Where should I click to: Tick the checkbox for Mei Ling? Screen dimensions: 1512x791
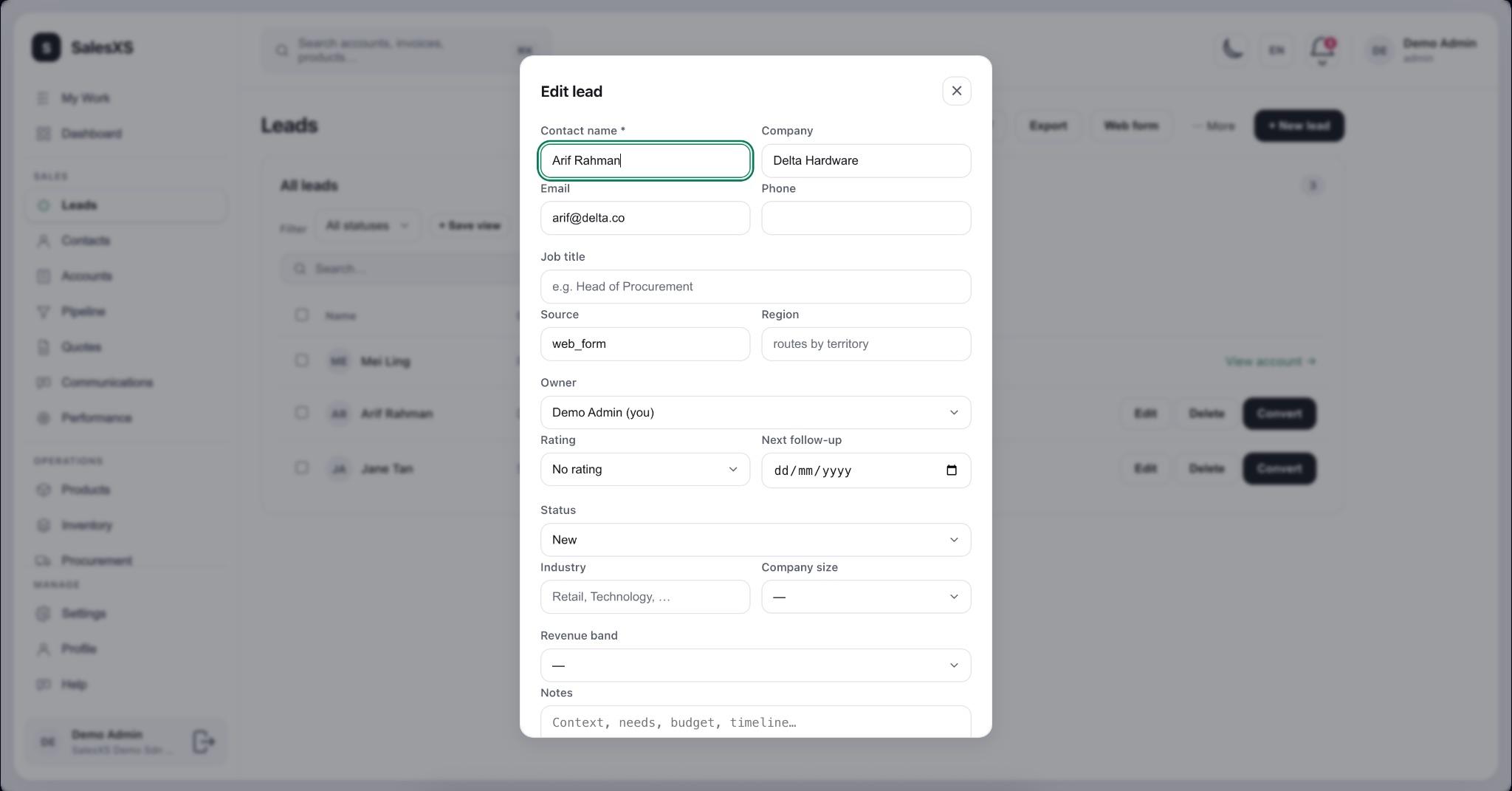click(x=301, y=360)
